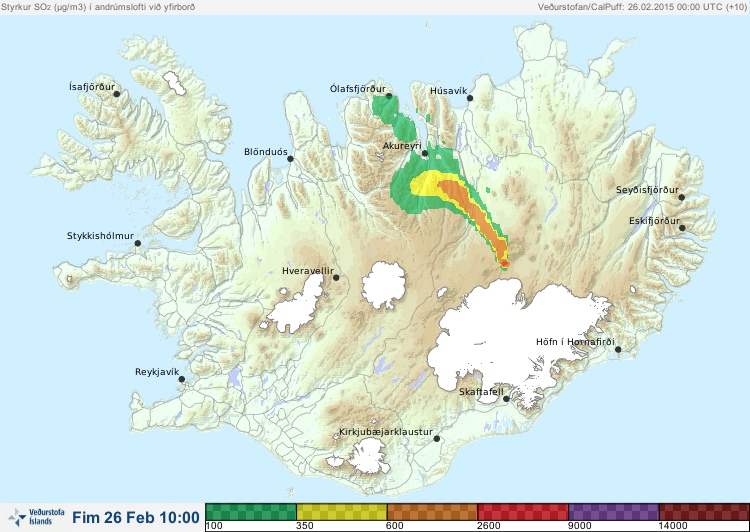Click the Hveravellir marker dot
Image resolution: width=750 pixels, height=532 pixels.
point(336,277)
